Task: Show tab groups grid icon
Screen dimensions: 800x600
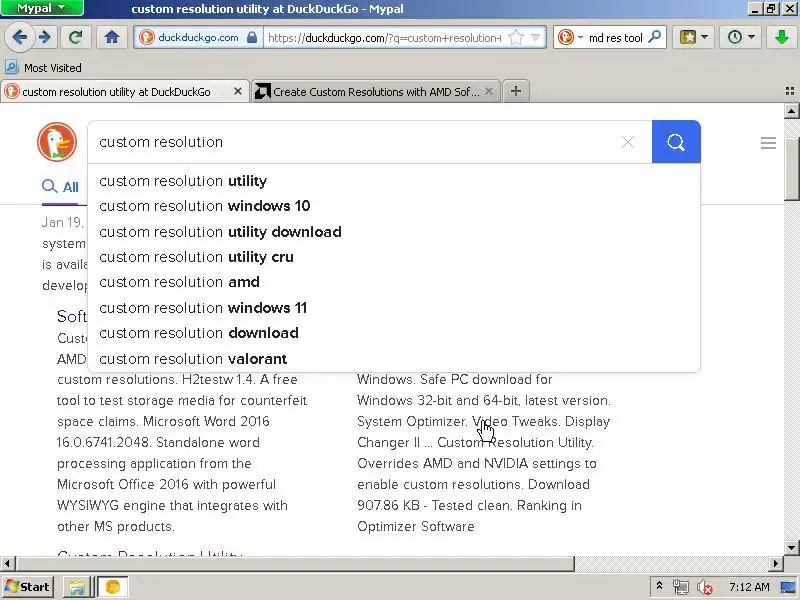Action: (x=790, y=91)
